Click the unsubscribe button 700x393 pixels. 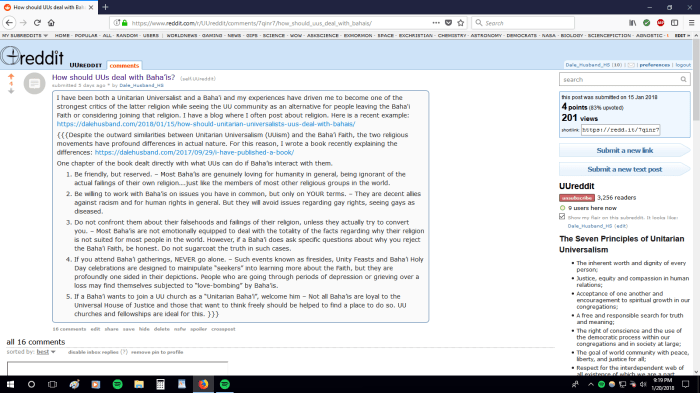pos(577,197)
